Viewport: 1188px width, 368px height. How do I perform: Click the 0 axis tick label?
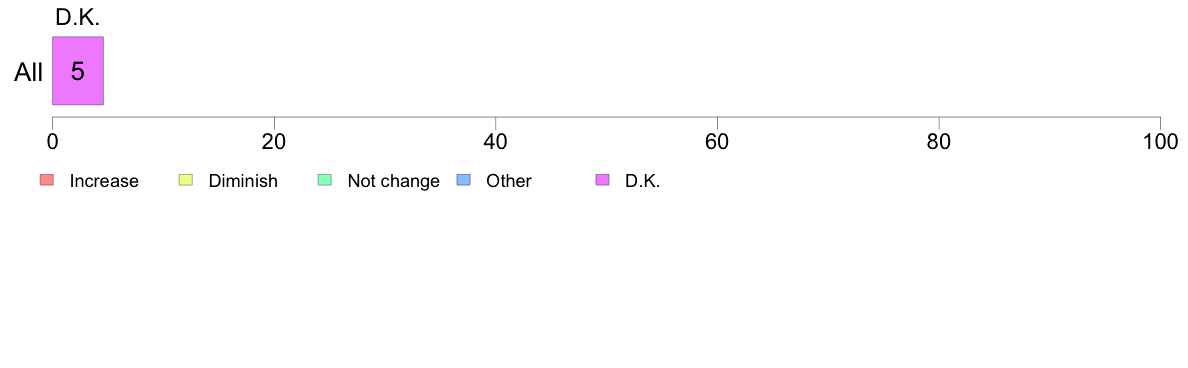52,142
